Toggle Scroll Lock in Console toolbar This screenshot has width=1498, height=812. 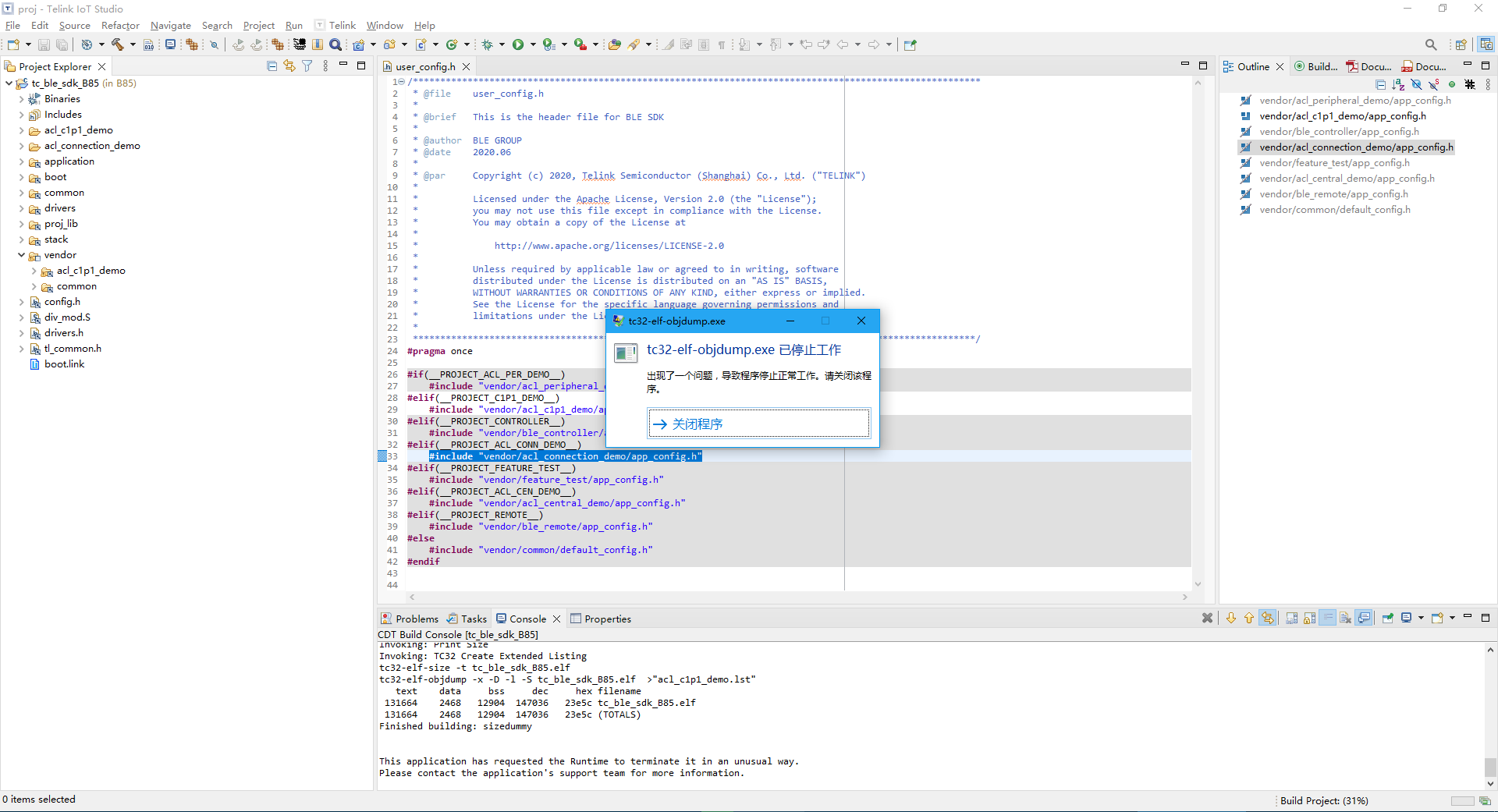(x=1310, y=618)
